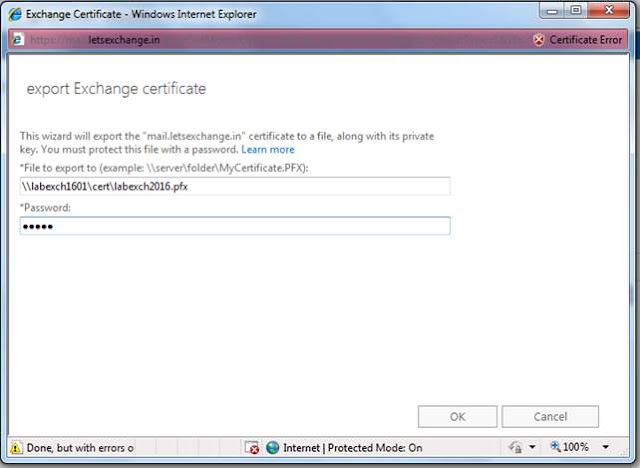Viewport: 640px width, 468px height.
Task: Focus the Password input field
Action: (x=235, y=226)
